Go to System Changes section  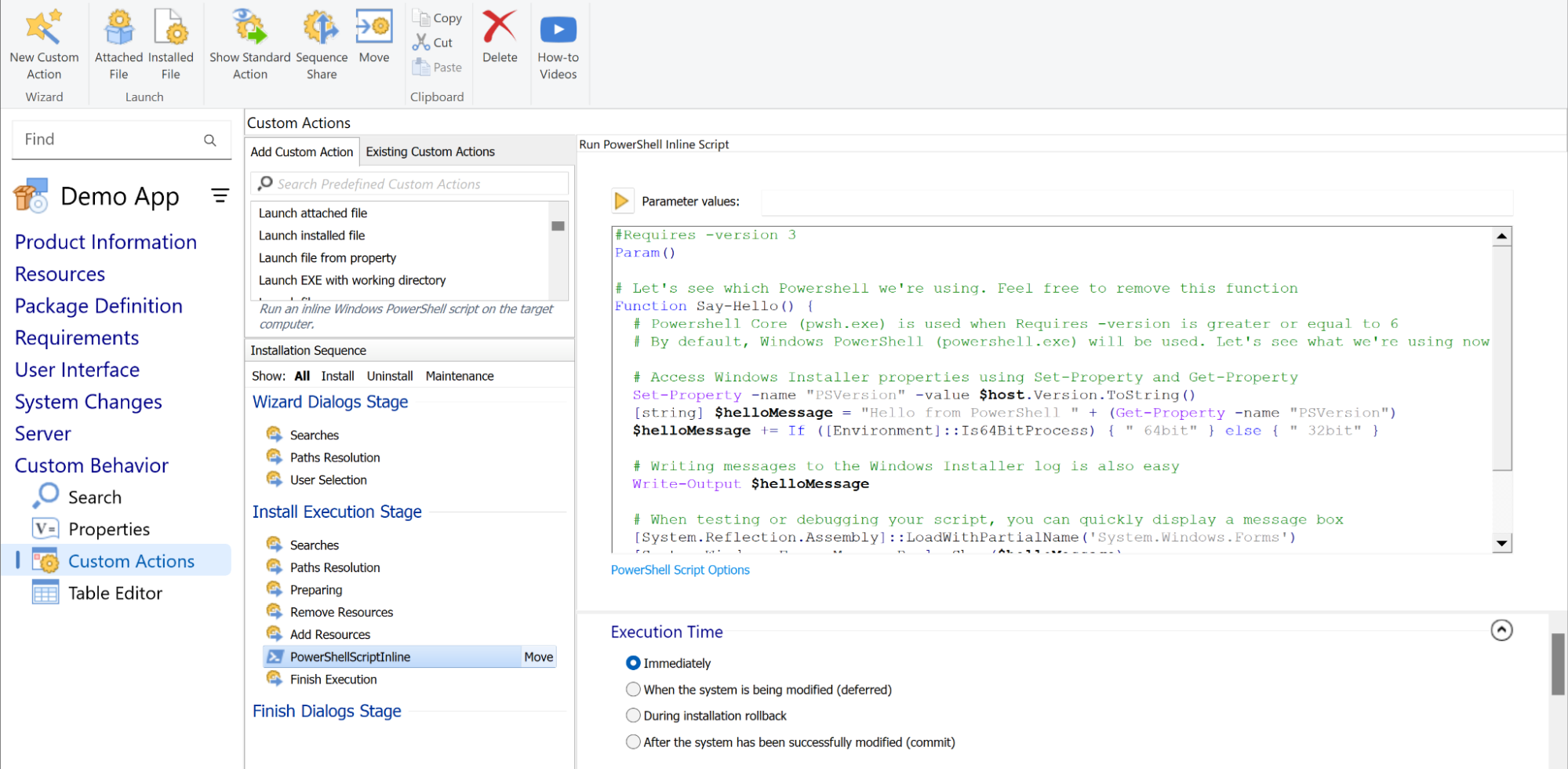[x=89, y=402]
